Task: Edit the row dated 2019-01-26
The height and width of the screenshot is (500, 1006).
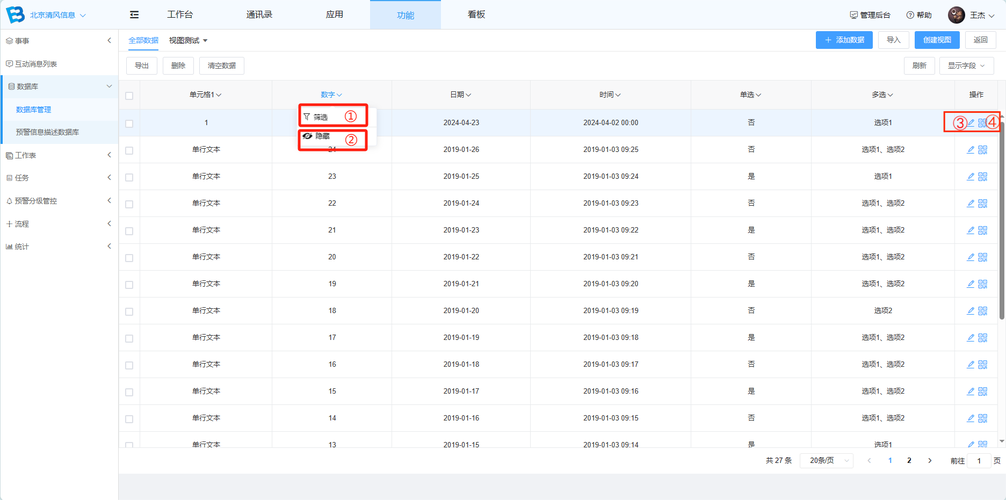Action: pyautogui.click(x=970, y=150)
